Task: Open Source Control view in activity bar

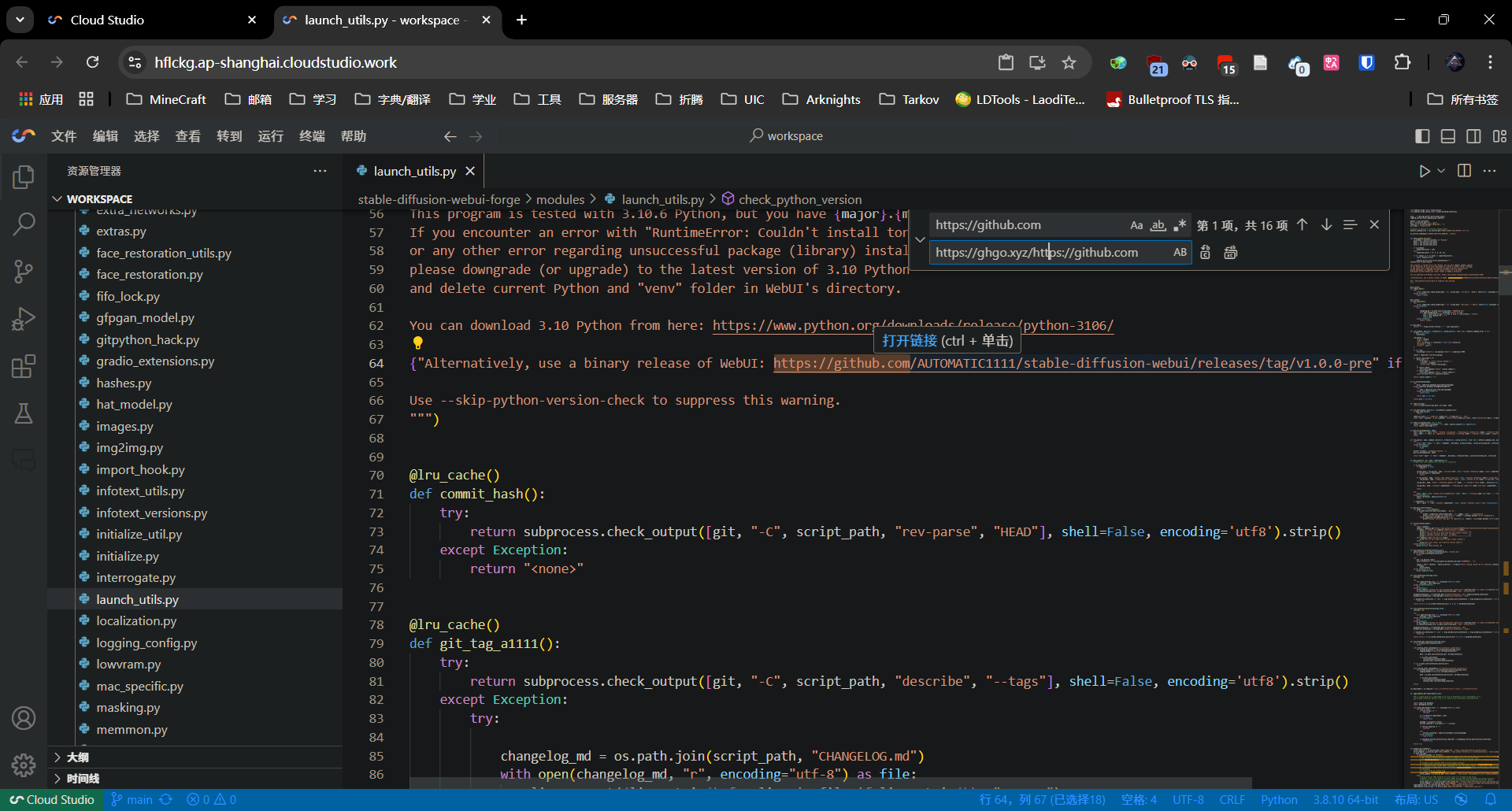Action: pyautogui.click(x=24, y=272)
